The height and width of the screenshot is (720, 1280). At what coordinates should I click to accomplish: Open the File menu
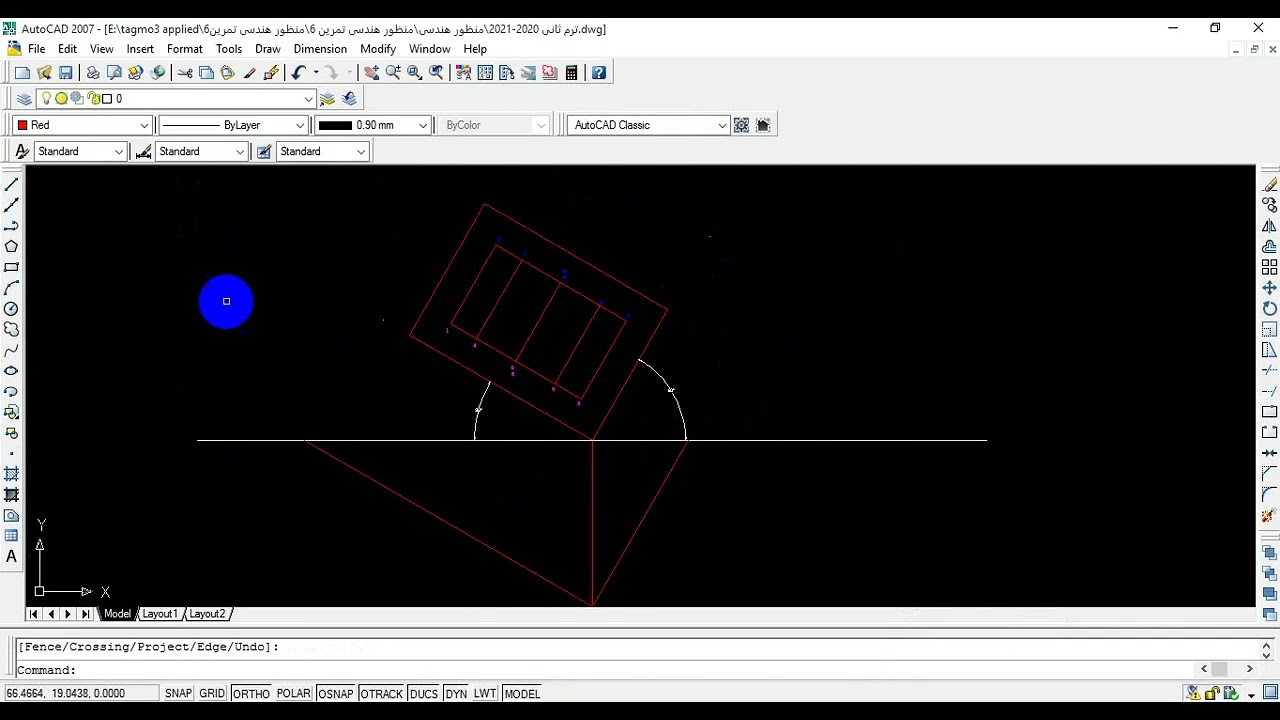(x=36, y=49)
